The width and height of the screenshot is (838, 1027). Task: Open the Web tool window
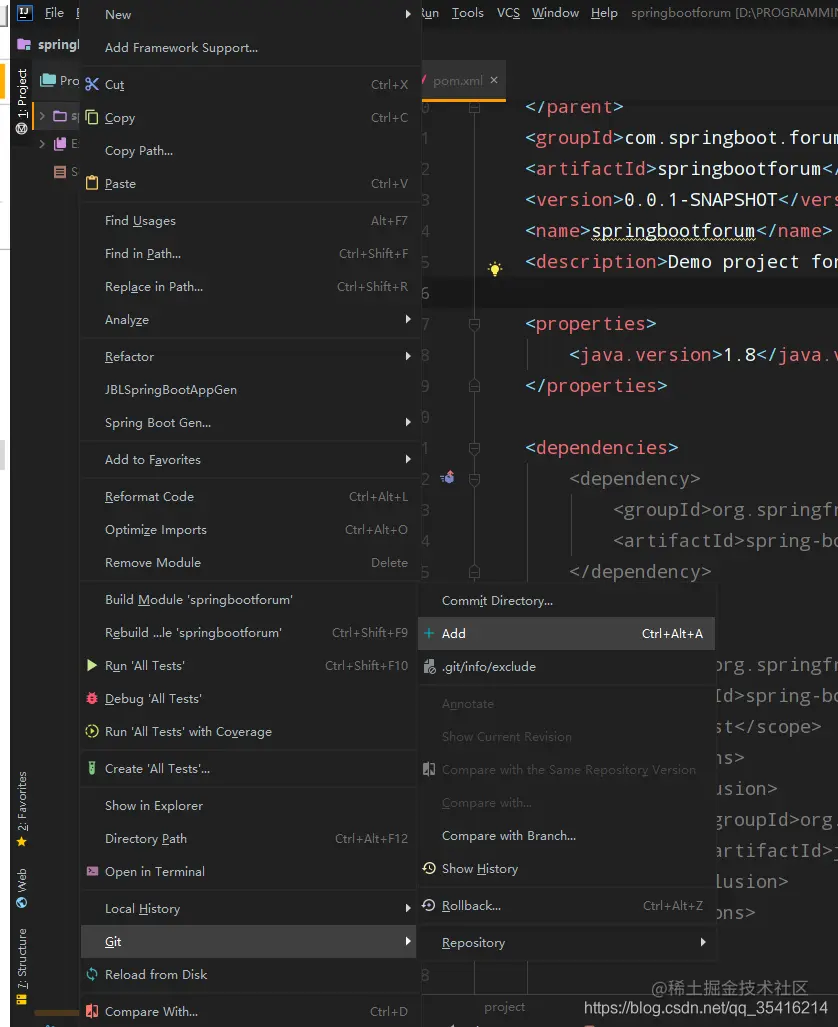22,888
